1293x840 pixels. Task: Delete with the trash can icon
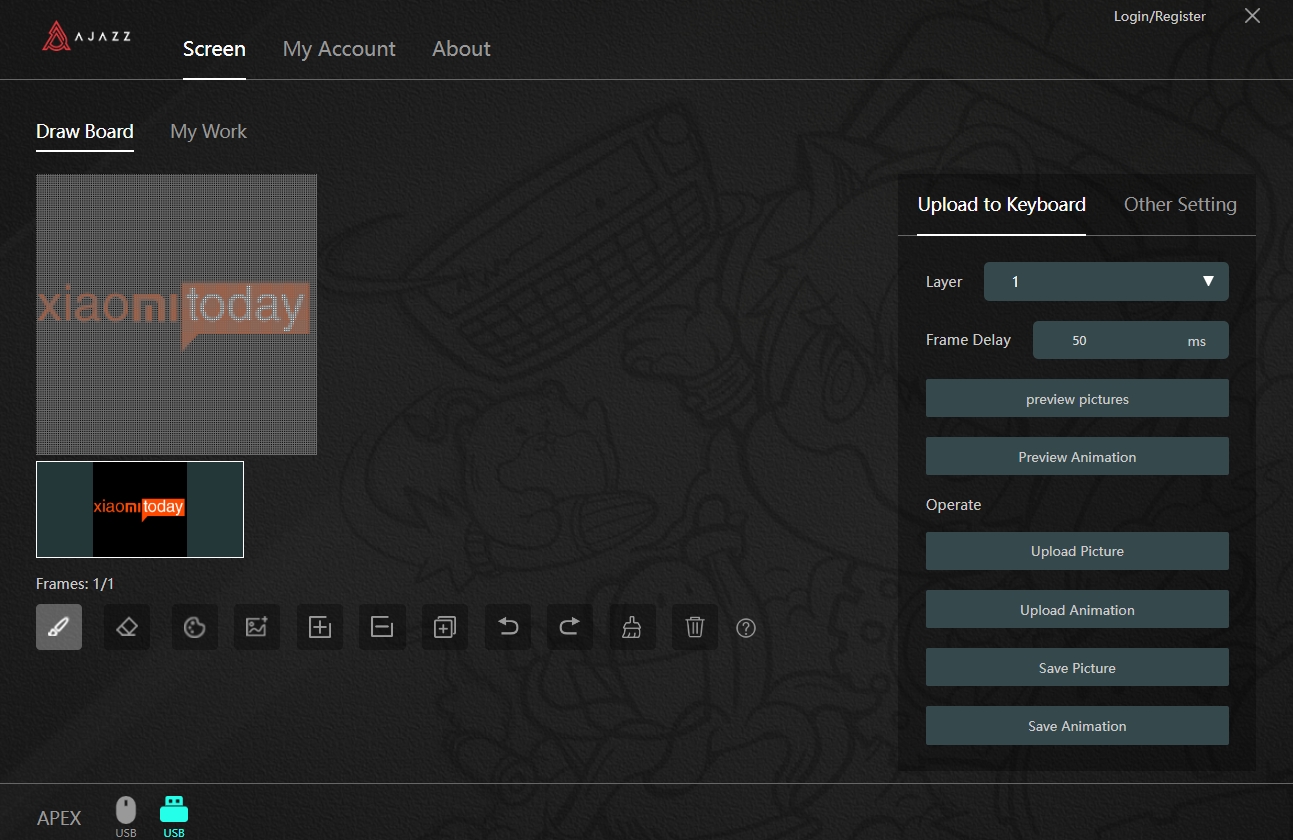(695, 627)
